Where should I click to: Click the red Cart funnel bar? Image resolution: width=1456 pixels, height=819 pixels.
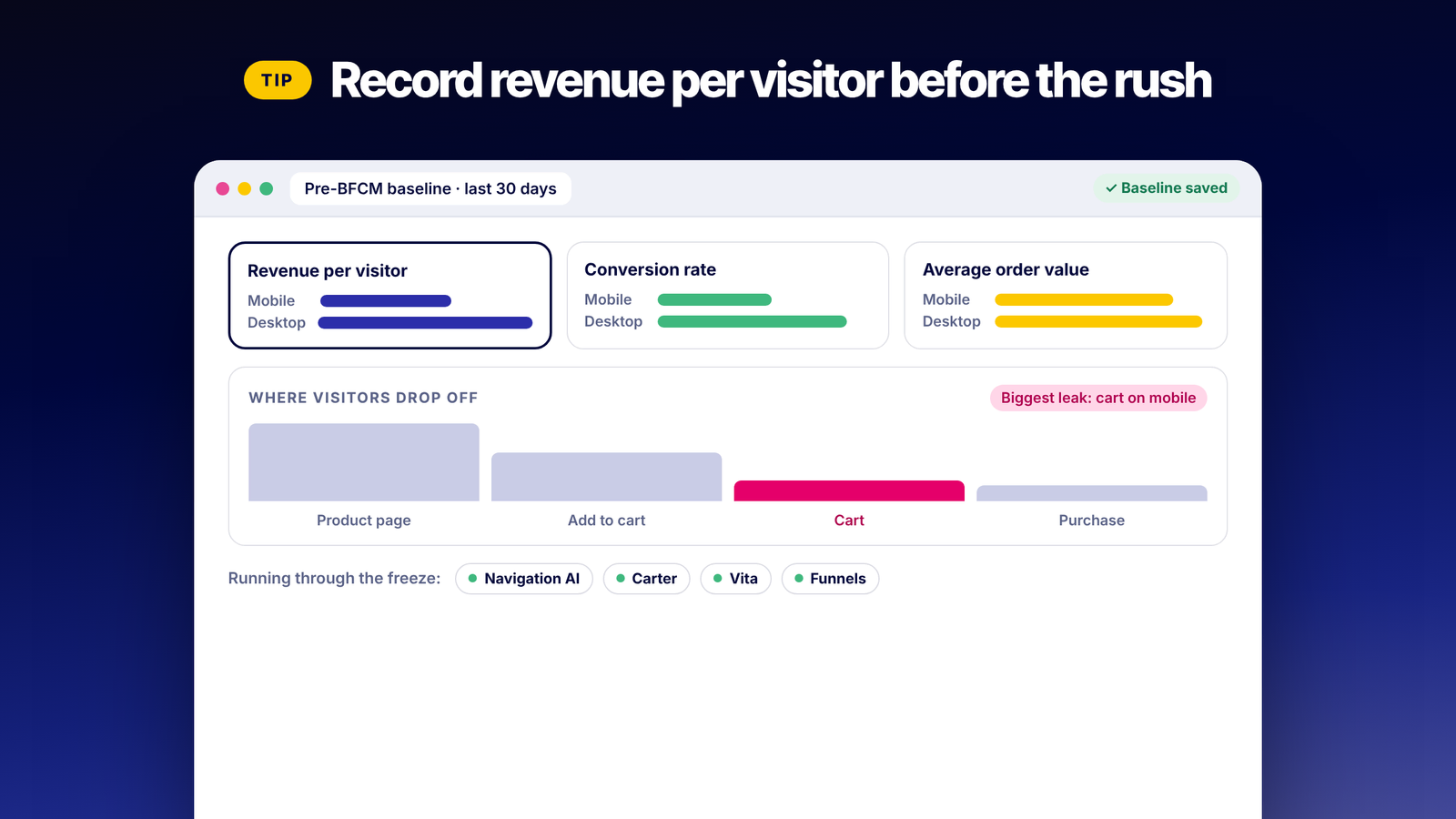click(x=849, y=490)
